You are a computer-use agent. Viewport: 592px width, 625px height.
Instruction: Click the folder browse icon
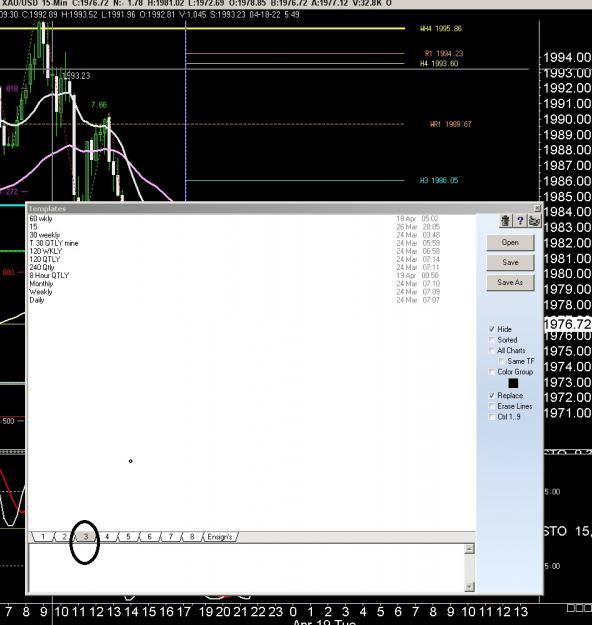pyautogui.click(x=534, y=221)
